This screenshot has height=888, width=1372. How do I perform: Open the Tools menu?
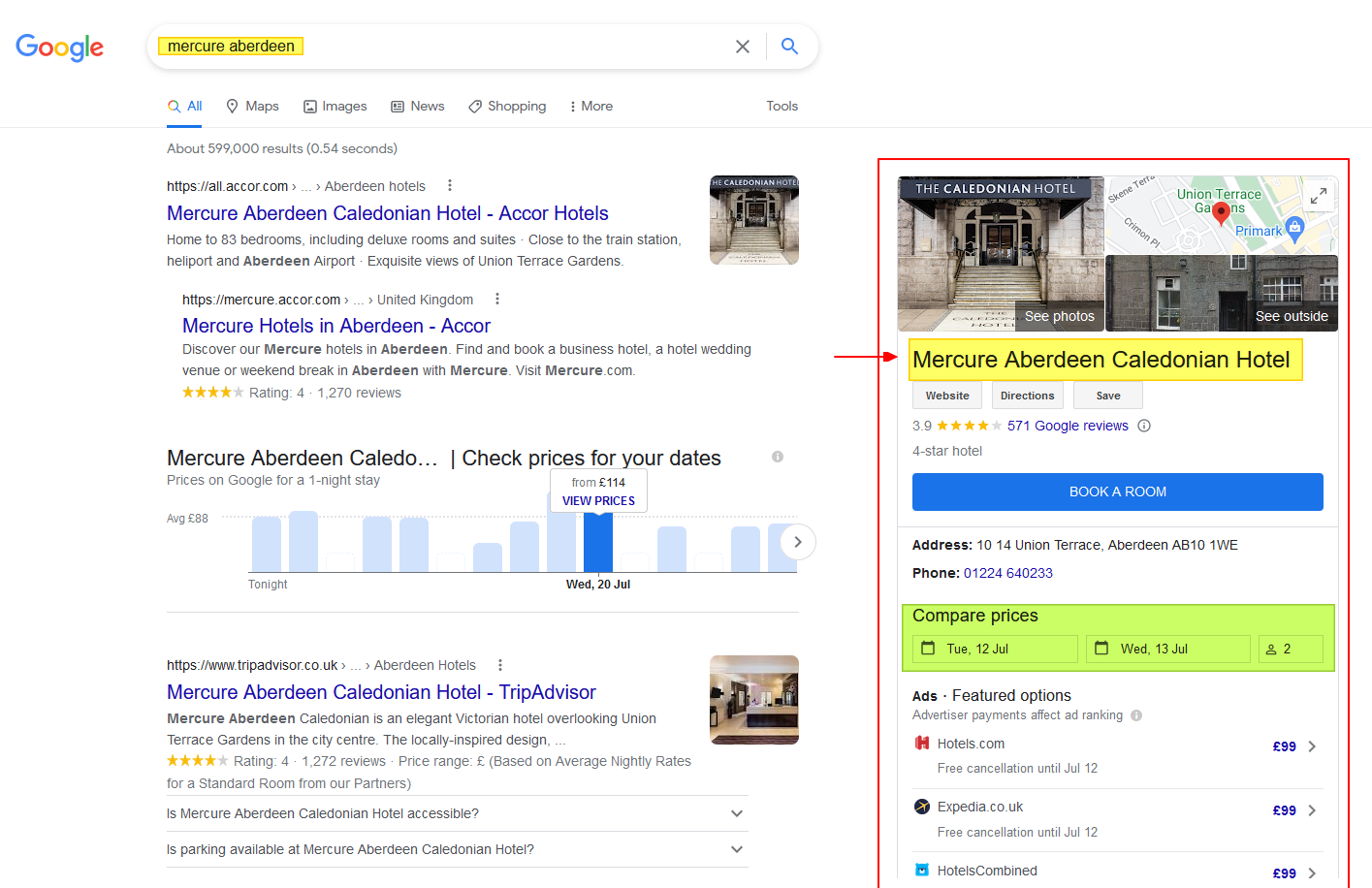click(x=782, y=106)
